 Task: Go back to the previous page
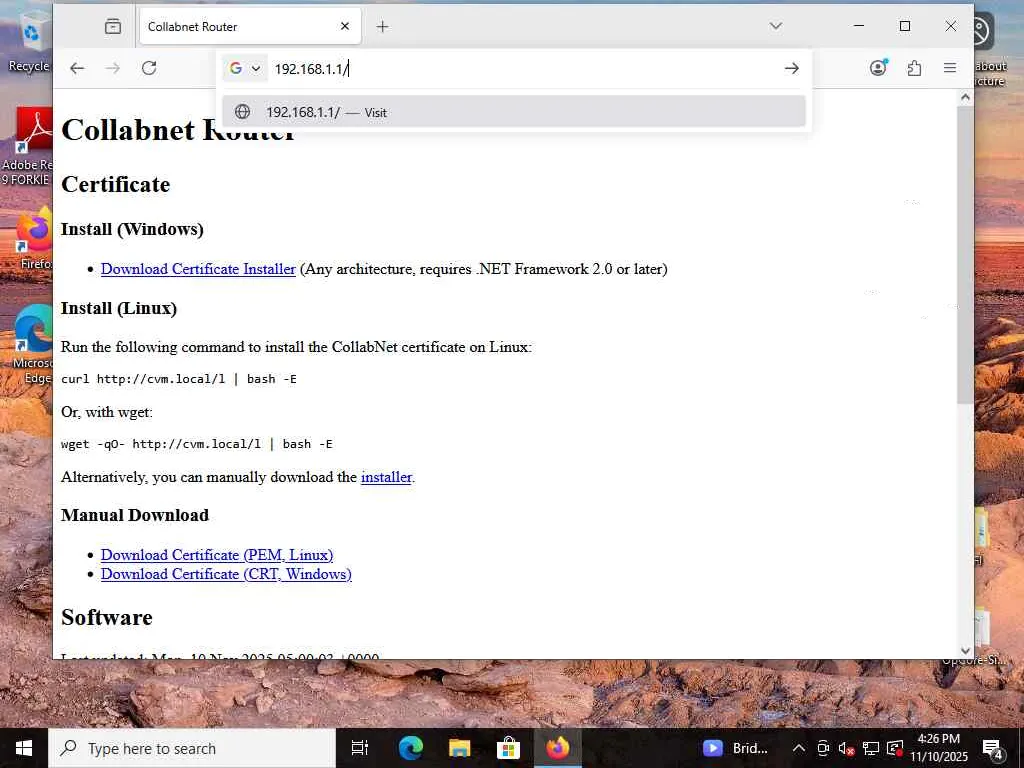(x=77, y=68)
